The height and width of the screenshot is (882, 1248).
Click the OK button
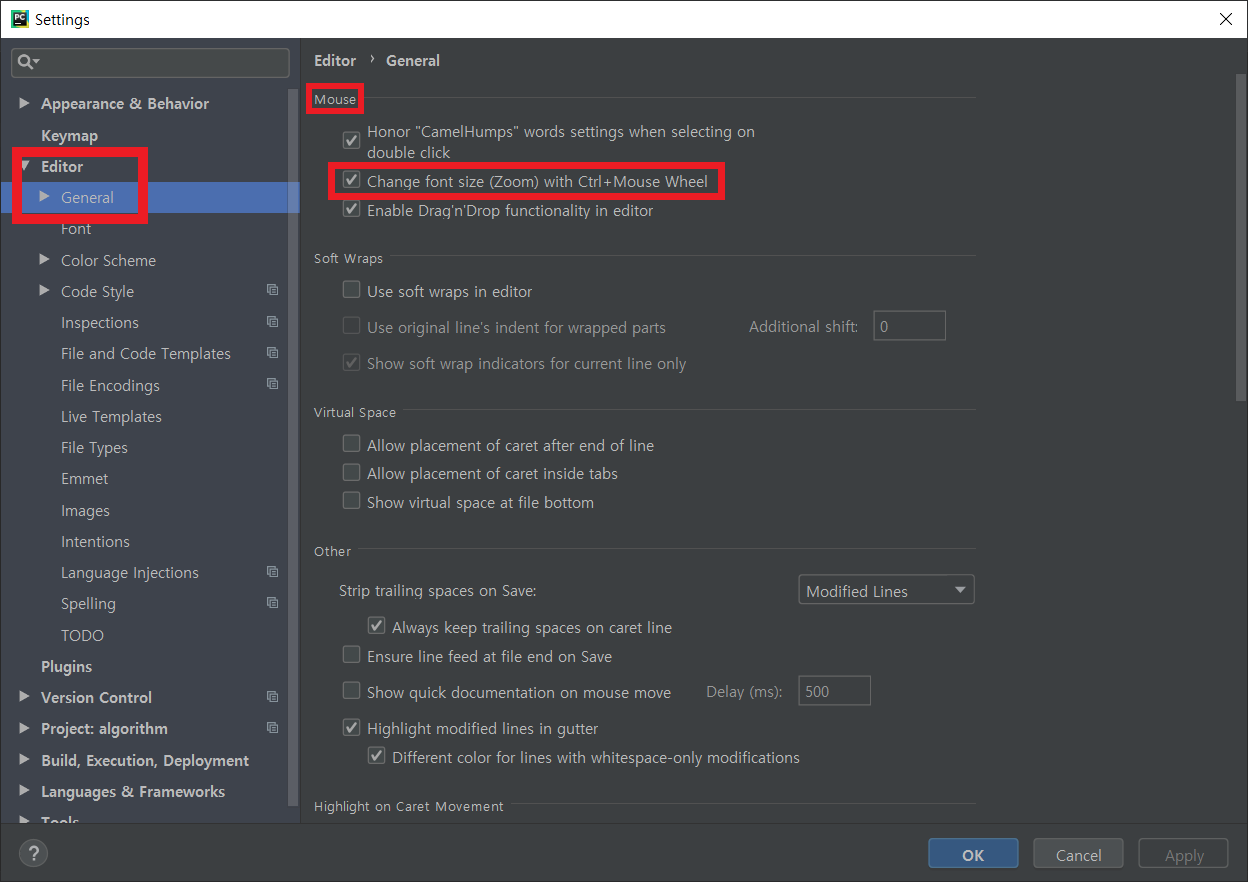[973, 854]
